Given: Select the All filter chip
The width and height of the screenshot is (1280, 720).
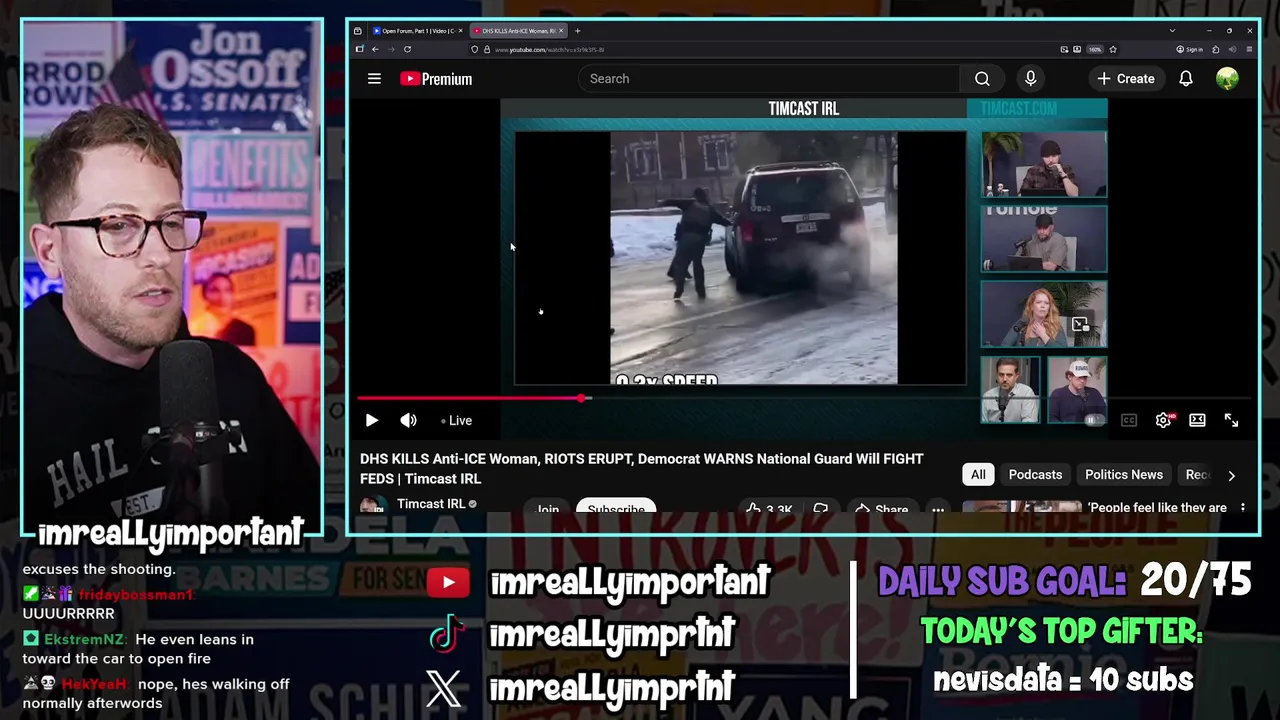Looking at the screenshot, I should pos(978,475).
